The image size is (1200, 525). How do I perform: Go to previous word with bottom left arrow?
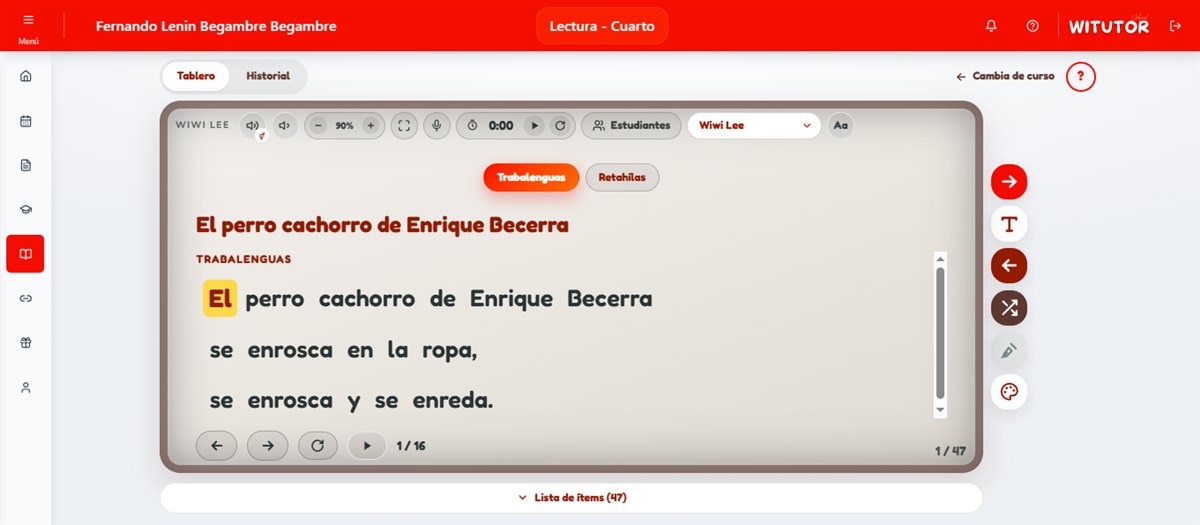(x=217, y=445)
